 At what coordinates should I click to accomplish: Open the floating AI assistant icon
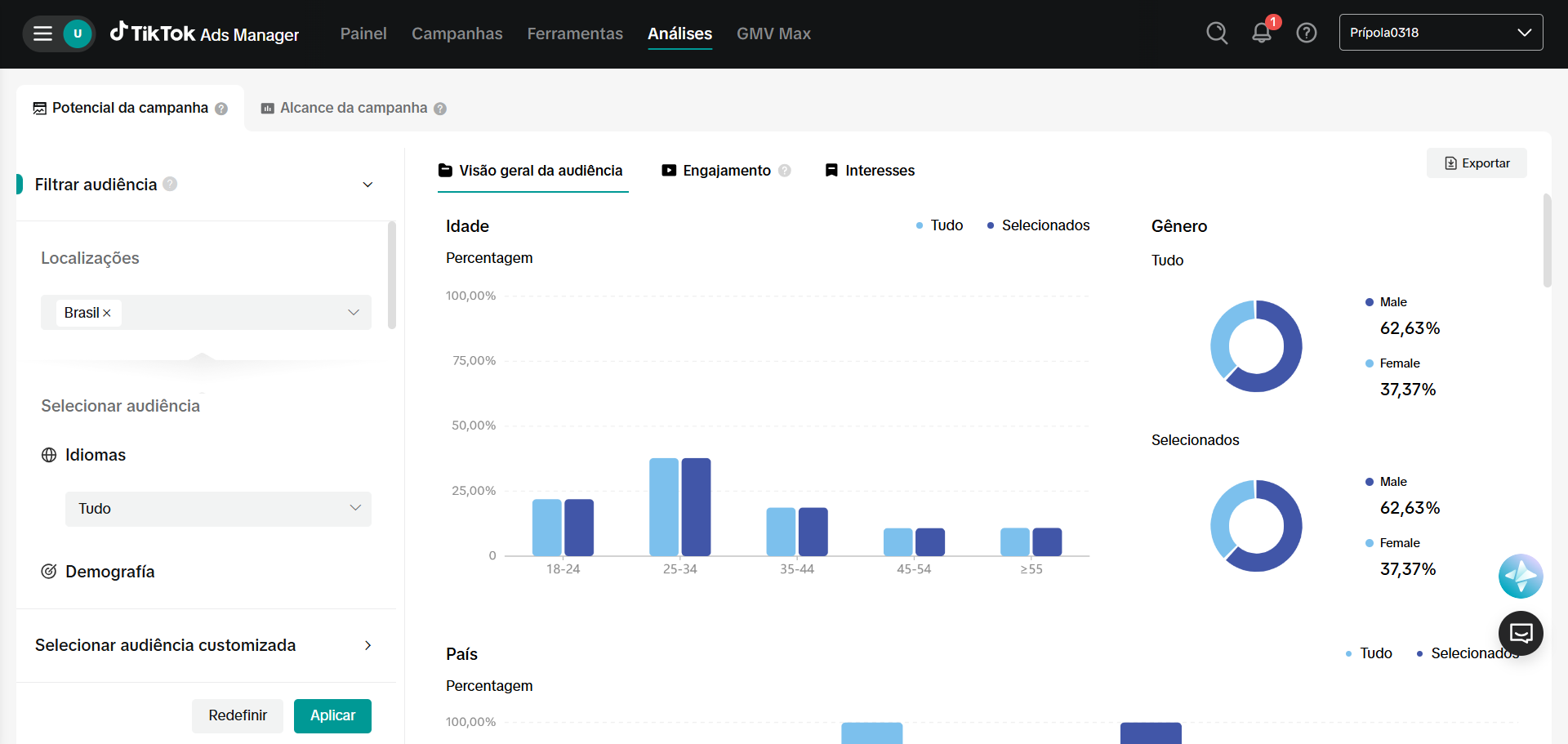[x=1520, y=577]
